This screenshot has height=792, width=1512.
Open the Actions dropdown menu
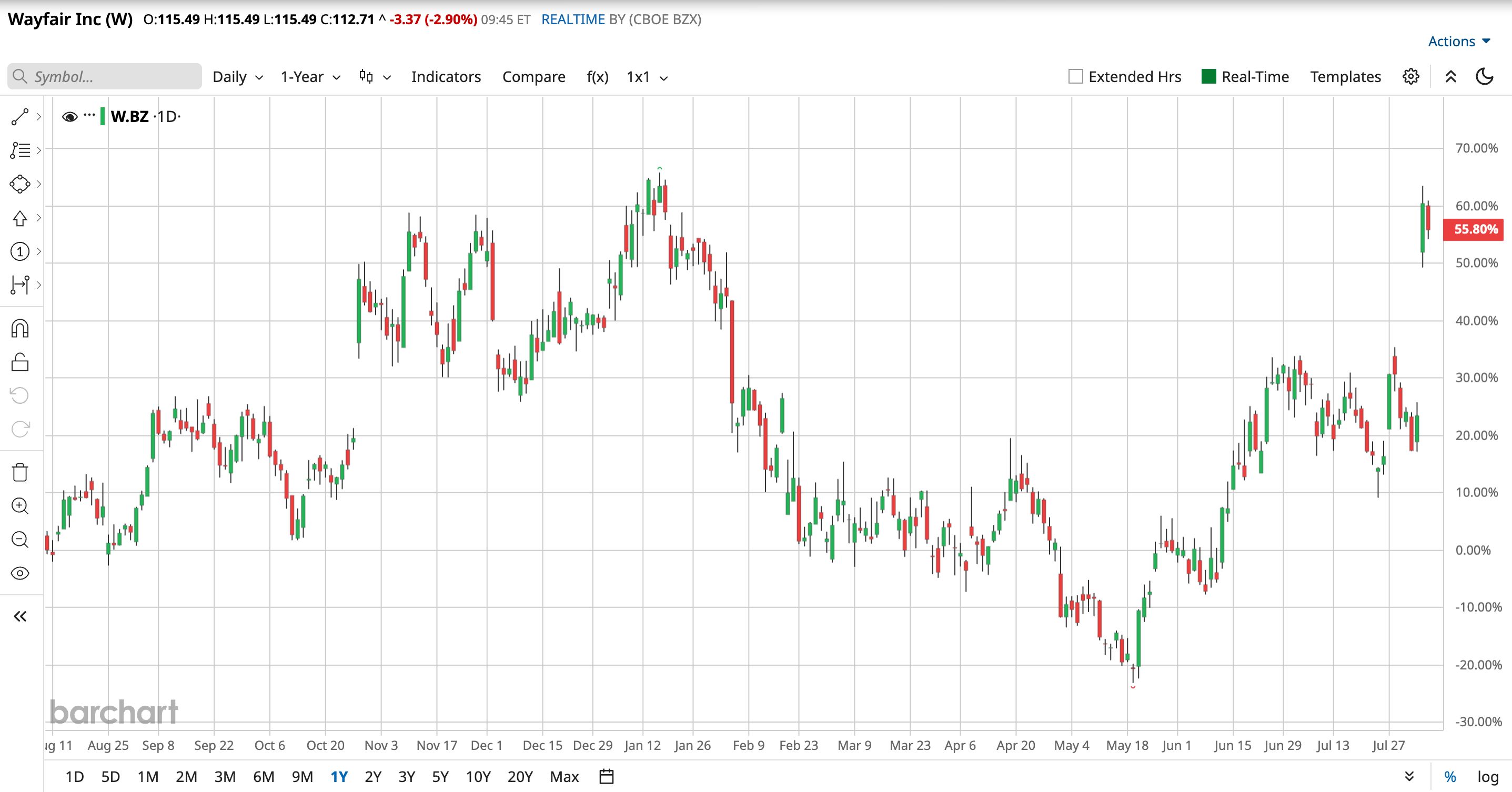tap(1459, 41)
